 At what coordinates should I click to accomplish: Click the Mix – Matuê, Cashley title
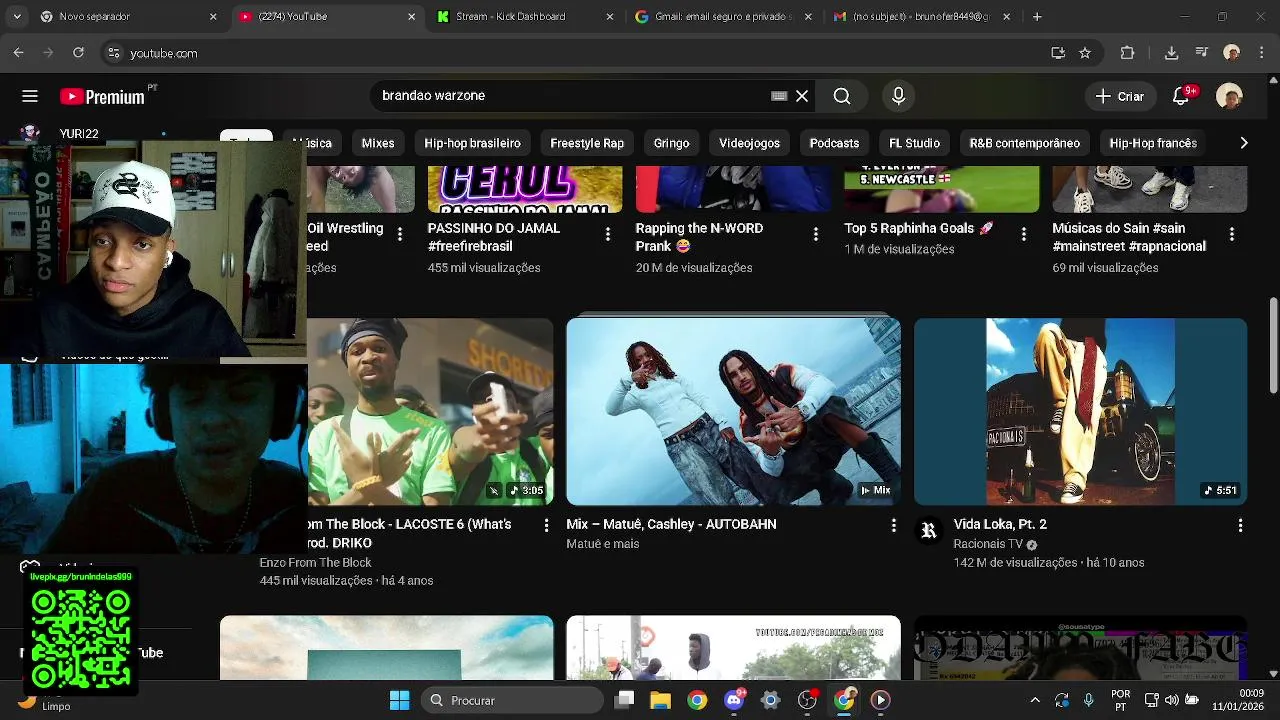[671, 524]
